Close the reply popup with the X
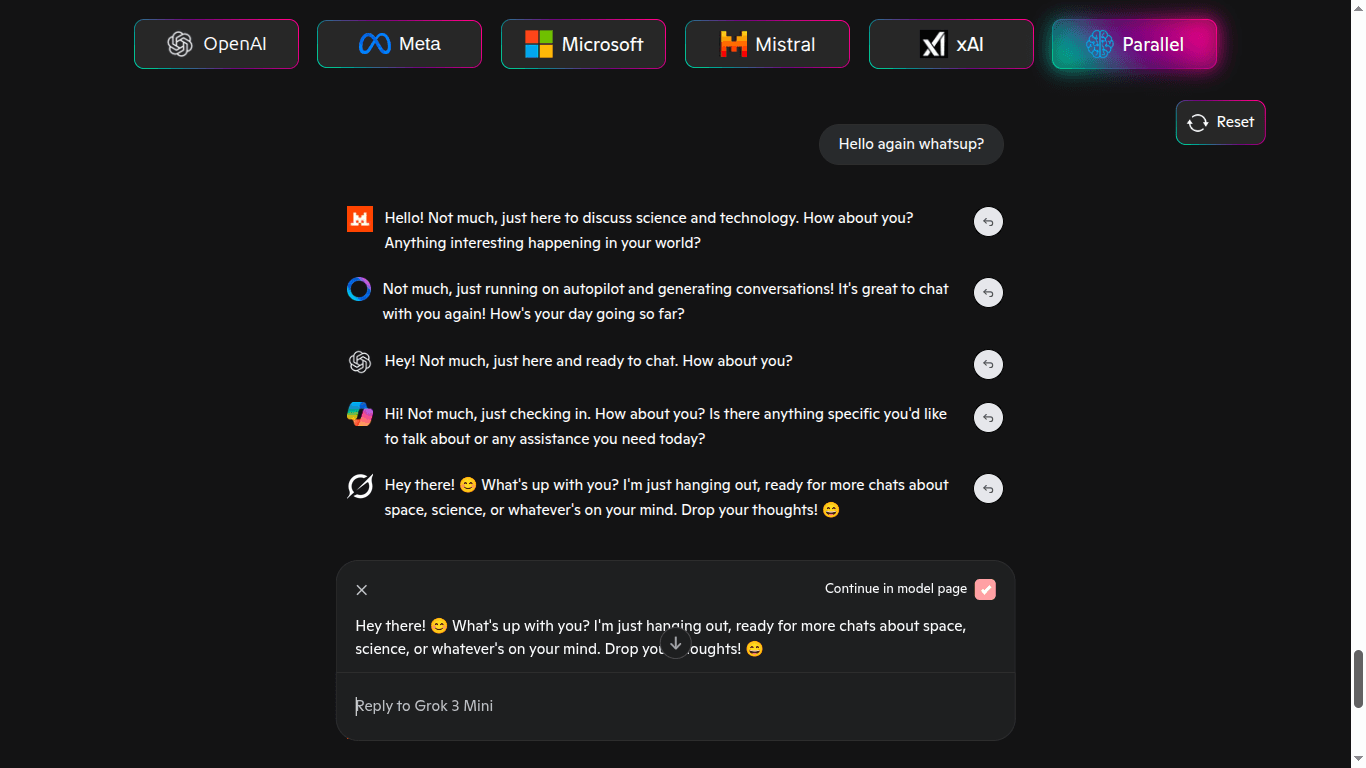The height and width of the screenshot is (768, 1366). (x=361, y=590)
